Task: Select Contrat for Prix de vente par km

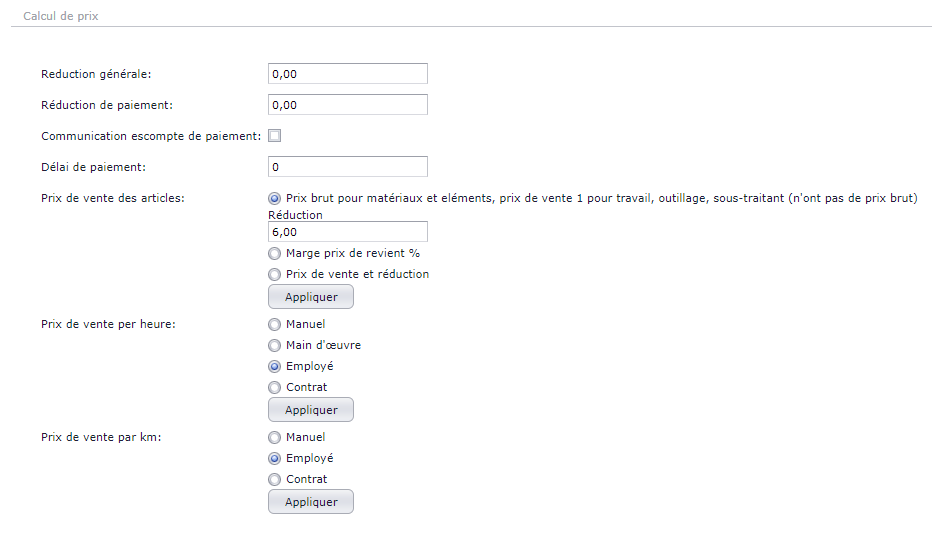Action: pyautogui.click(x=274, y=479)
